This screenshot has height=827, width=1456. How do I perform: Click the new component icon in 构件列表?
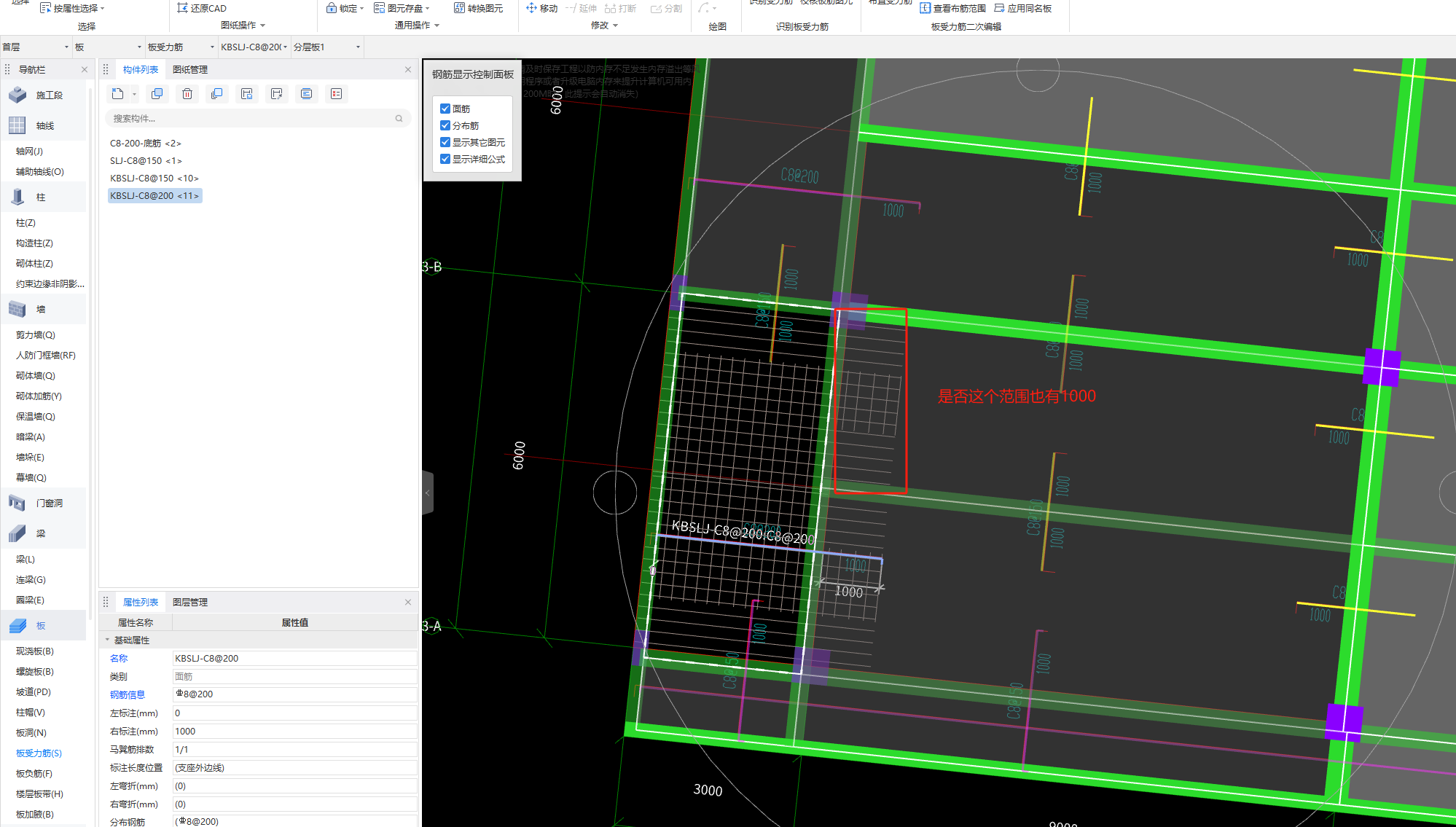[x=117, y=94]
